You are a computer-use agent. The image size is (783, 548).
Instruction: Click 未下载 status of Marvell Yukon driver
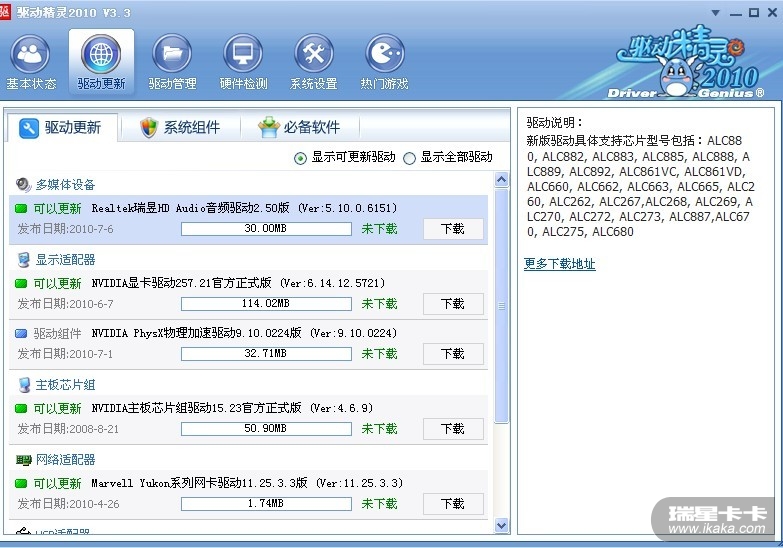pos(380,504)
